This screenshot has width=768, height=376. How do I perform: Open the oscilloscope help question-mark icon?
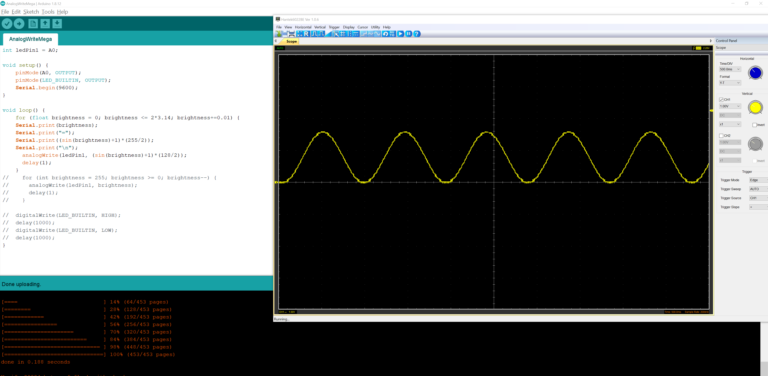tap(416, 34)
